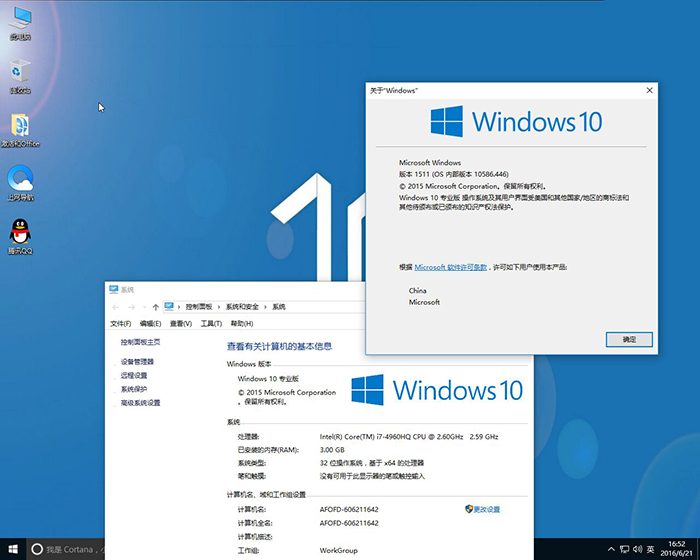The height and width of the screenshot is (560, 700).
Task: Click the up arrow navigation icon
Action: point(155,306)
